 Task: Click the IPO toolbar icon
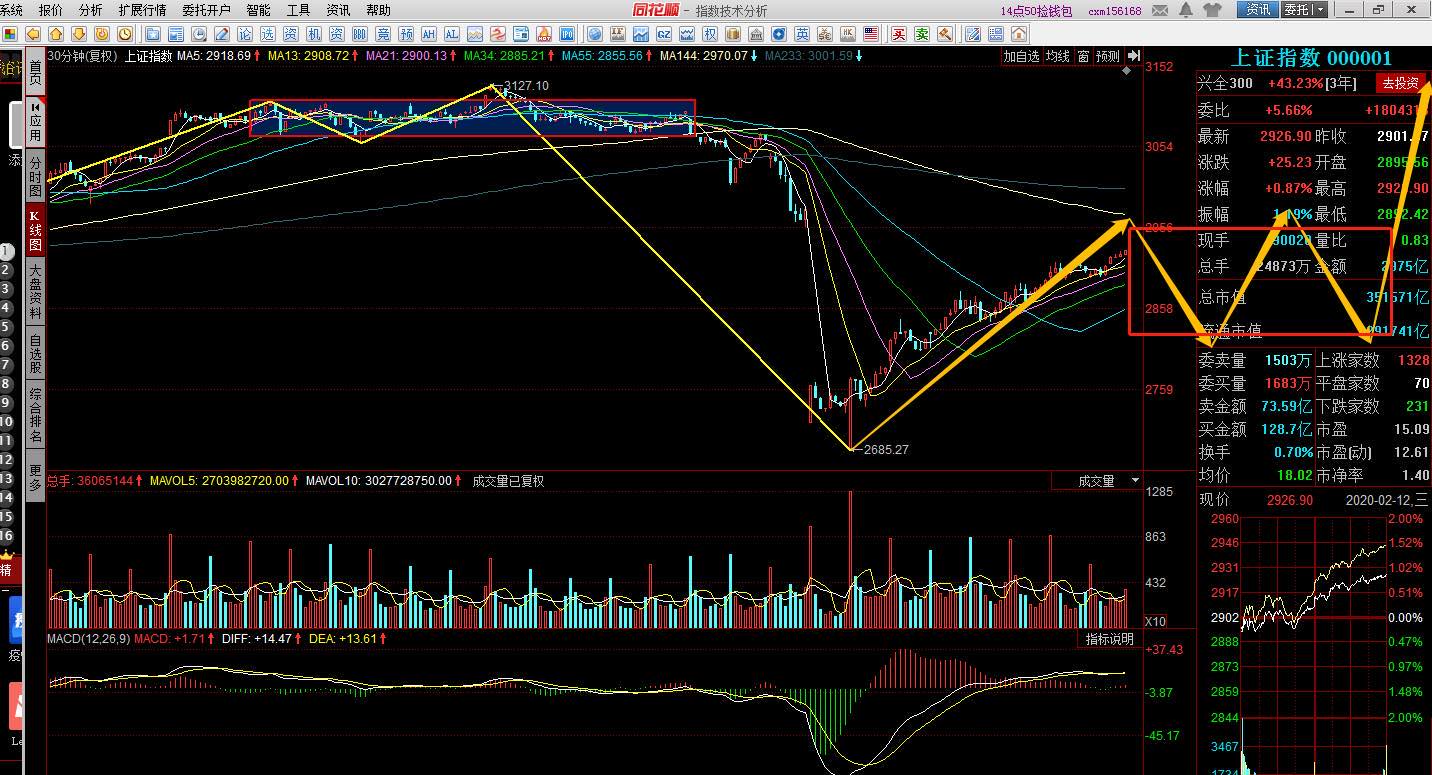[567, 35]
